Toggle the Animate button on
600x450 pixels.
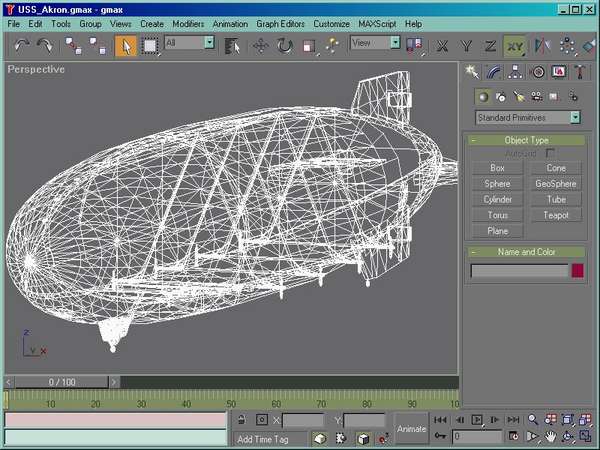click(411, 428)
